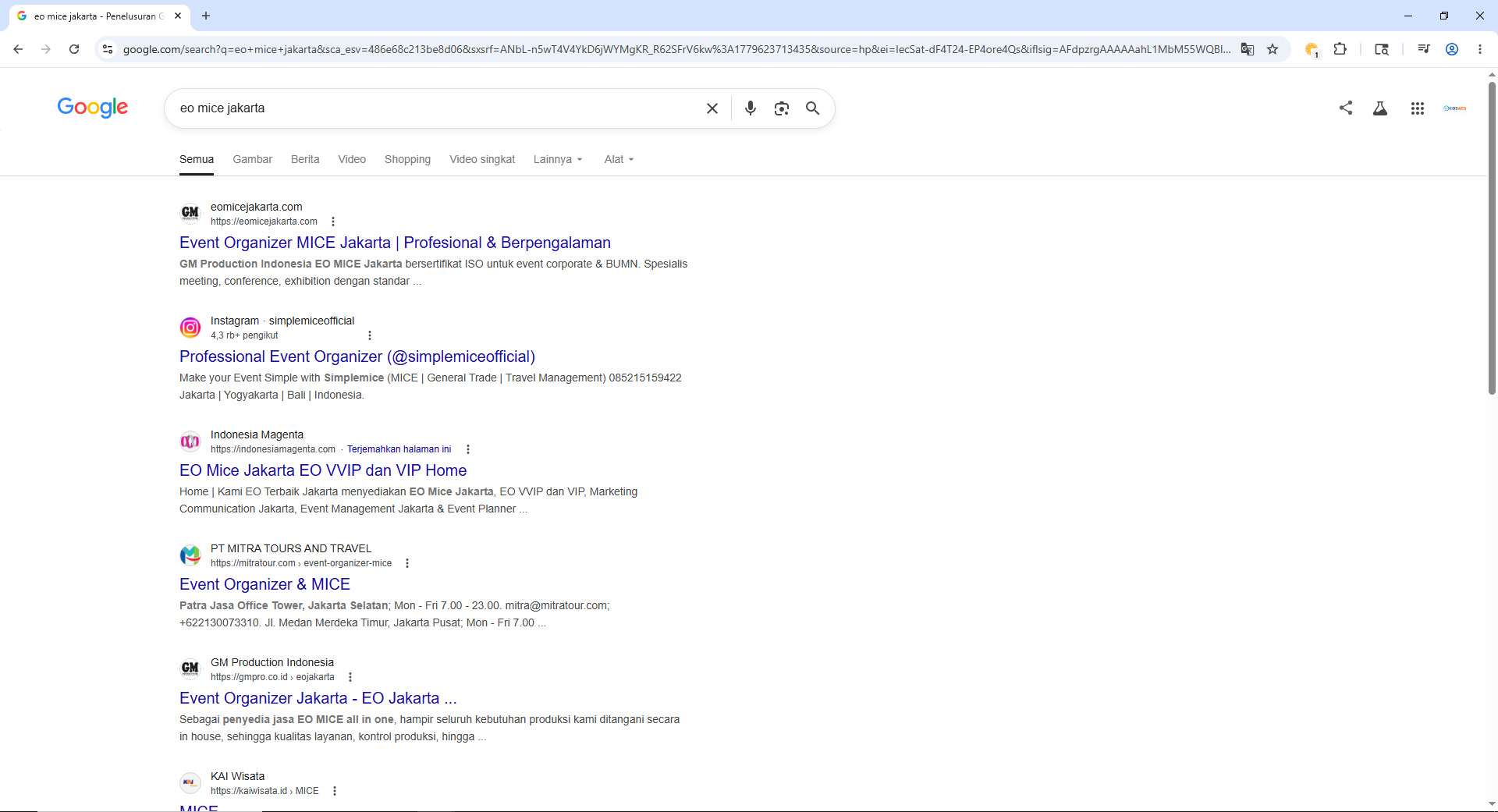Start voice search with microphone icon

(750, 108)
